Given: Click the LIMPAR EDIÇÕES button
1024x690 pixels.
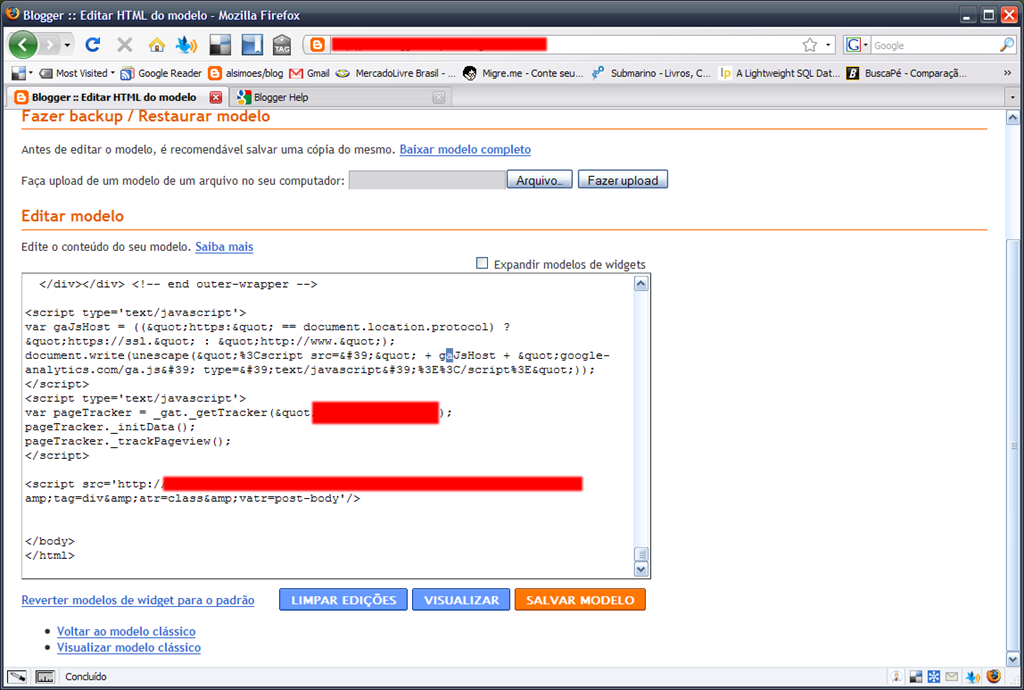Looking at the screenshot, I should [x=344, y=600].
